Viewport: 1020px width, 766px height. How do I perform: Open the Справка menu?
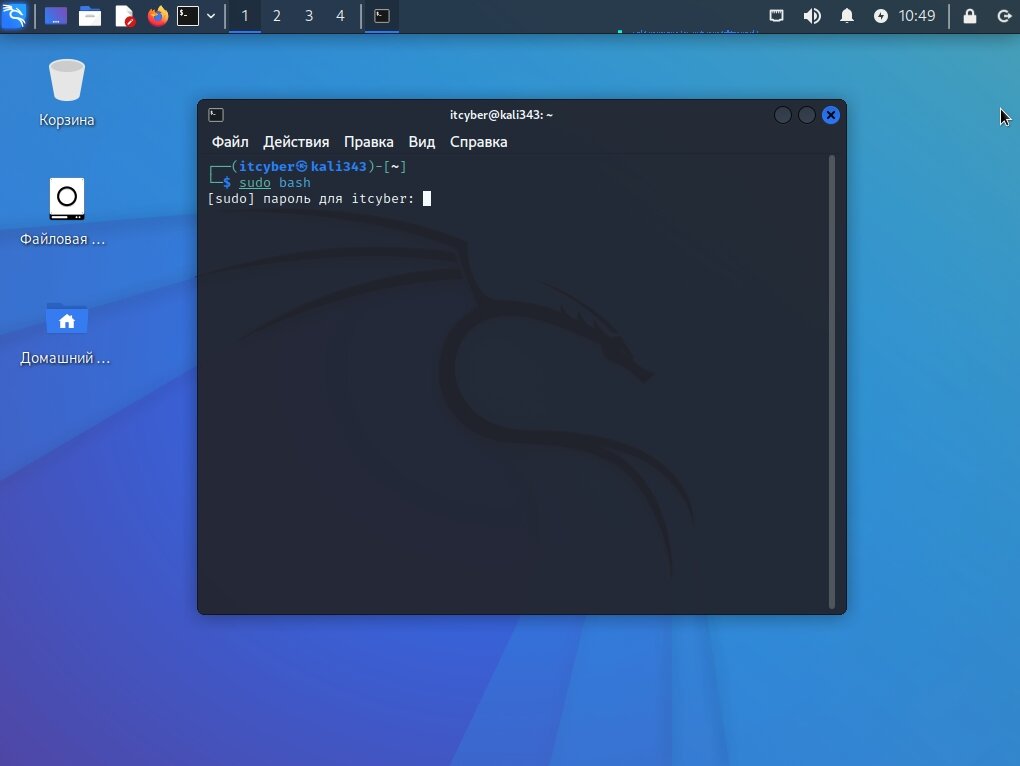[479, 142]
